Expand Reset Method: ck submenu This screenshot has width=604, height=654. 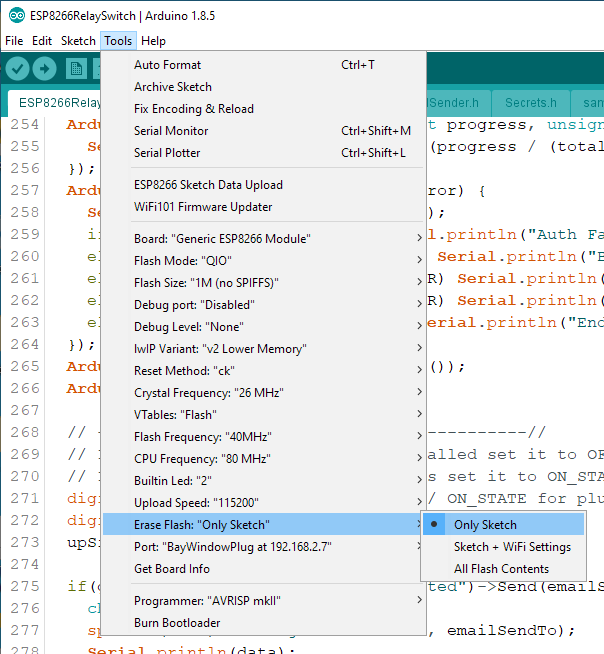[x=264, y=371]
